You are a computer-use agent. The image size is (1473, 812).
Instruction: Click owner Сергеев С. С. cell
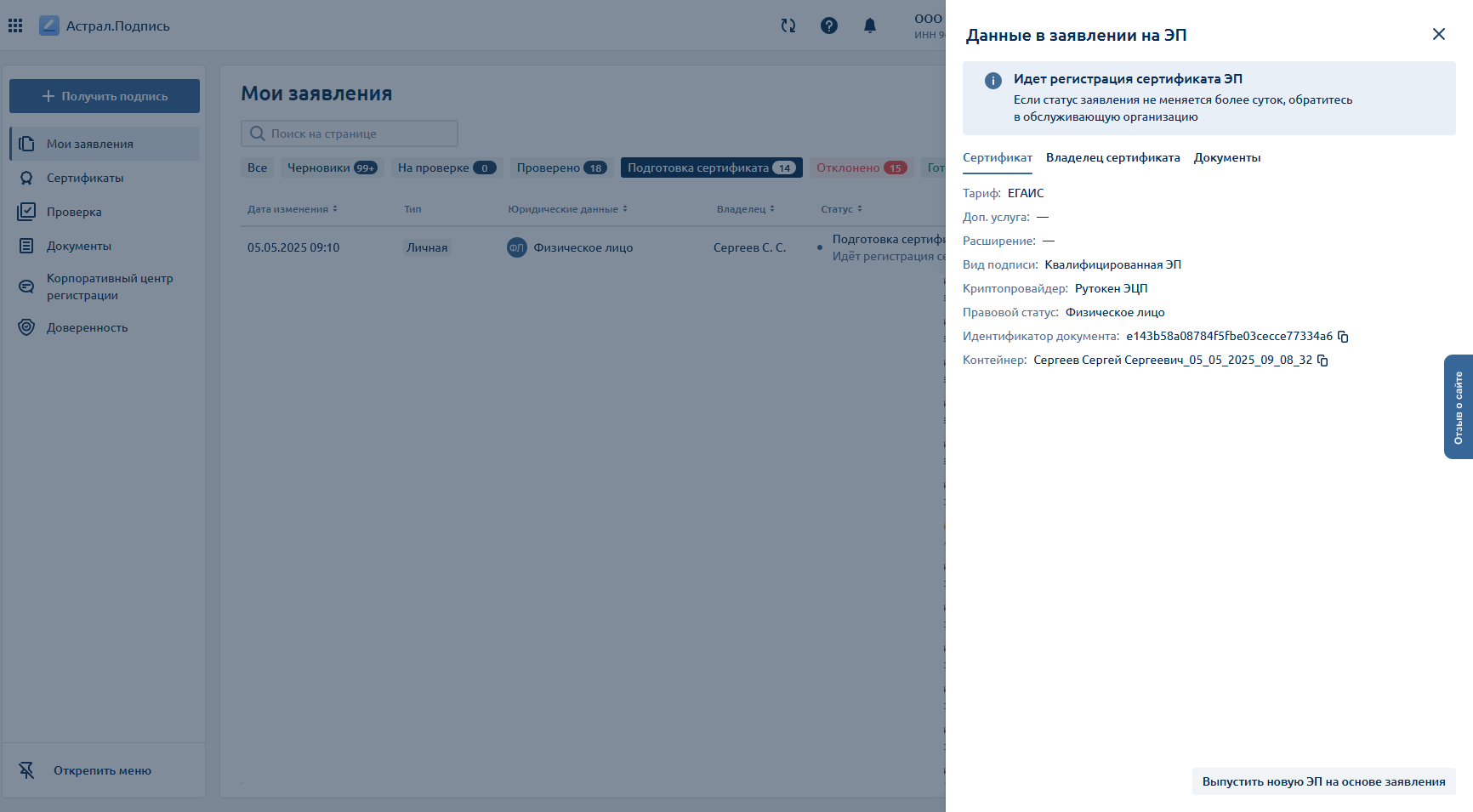click(x=749, y=247)
